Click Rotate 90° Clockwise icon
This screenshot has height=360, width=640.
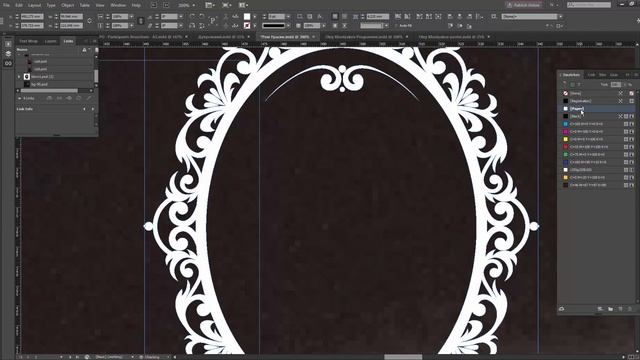(192, 17)
